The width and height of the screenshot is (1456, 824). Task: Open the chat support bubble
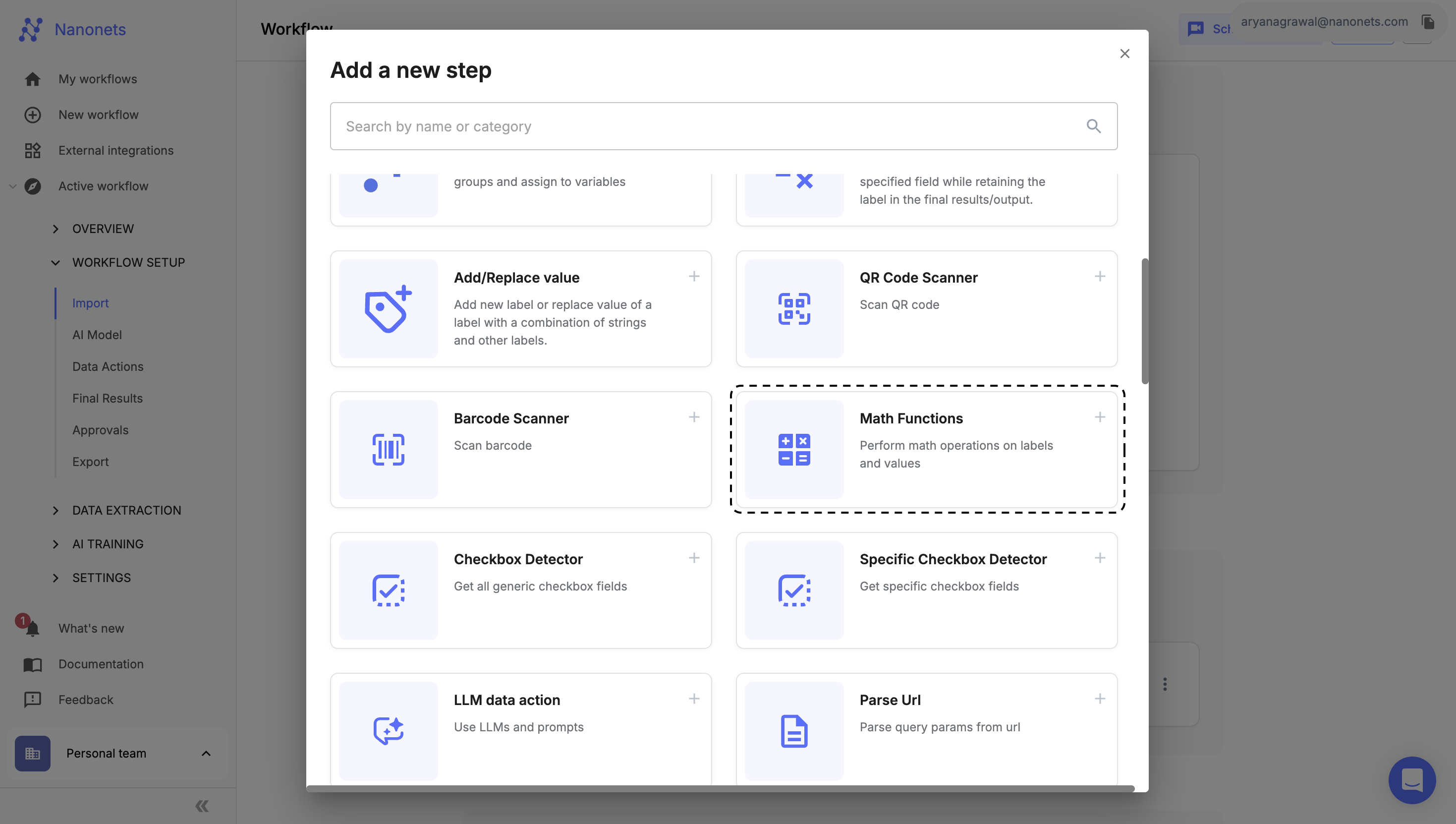1412,780
